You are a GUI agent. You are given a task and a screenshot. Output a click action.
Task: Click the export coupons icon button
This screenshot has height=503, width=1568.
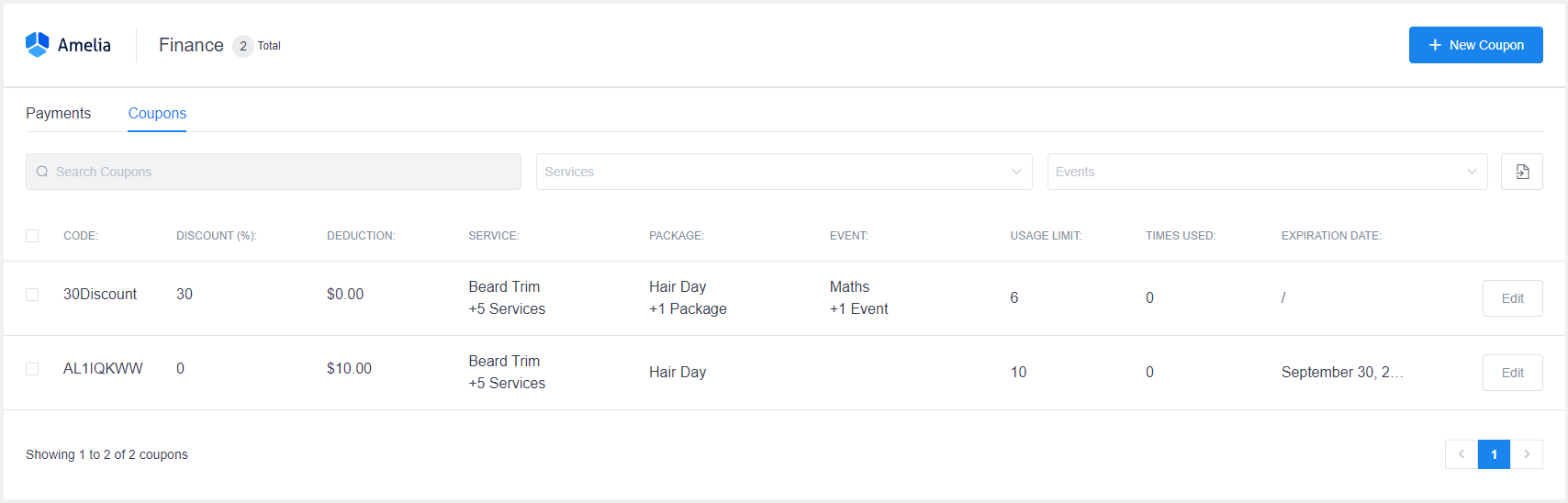pos(1521,172)
